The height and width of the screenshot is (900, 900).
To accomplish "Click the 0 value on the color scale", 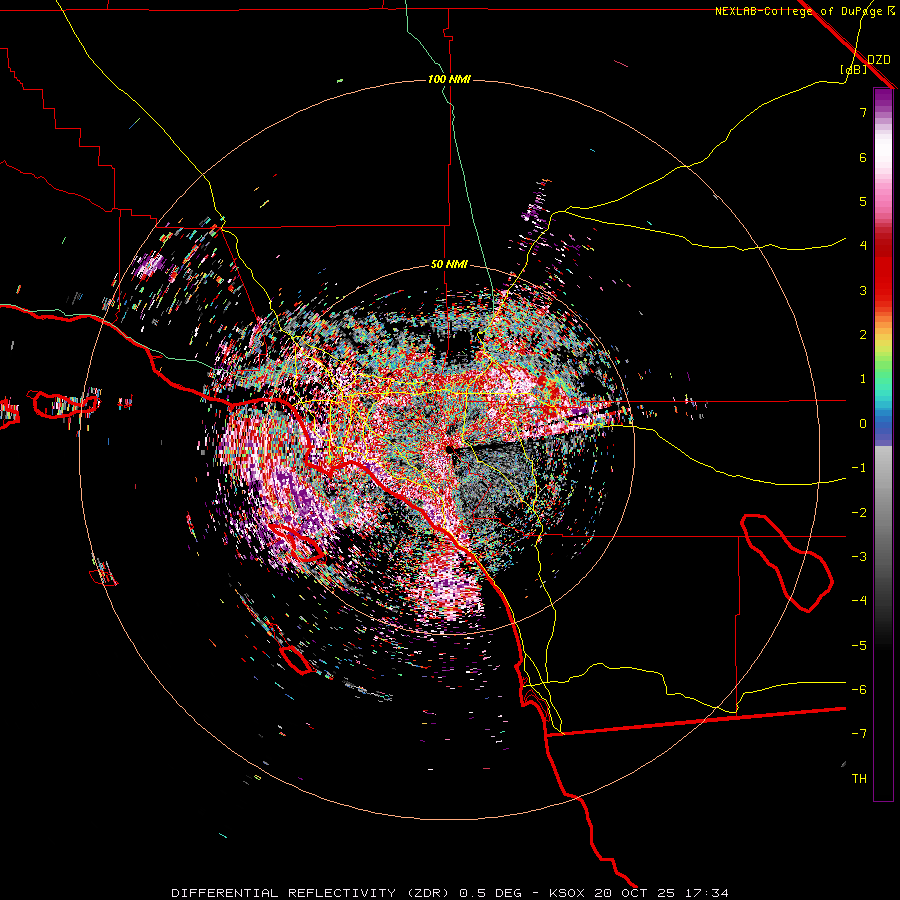I will pos(863,424).
